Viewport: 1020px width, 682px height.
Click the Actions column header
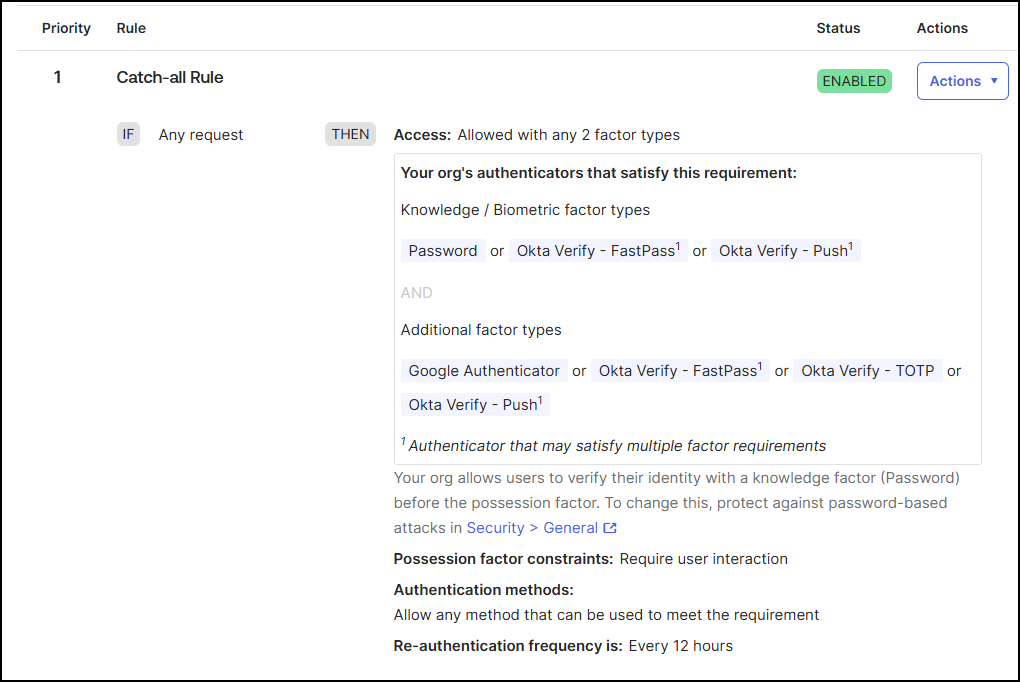[942, 28]
